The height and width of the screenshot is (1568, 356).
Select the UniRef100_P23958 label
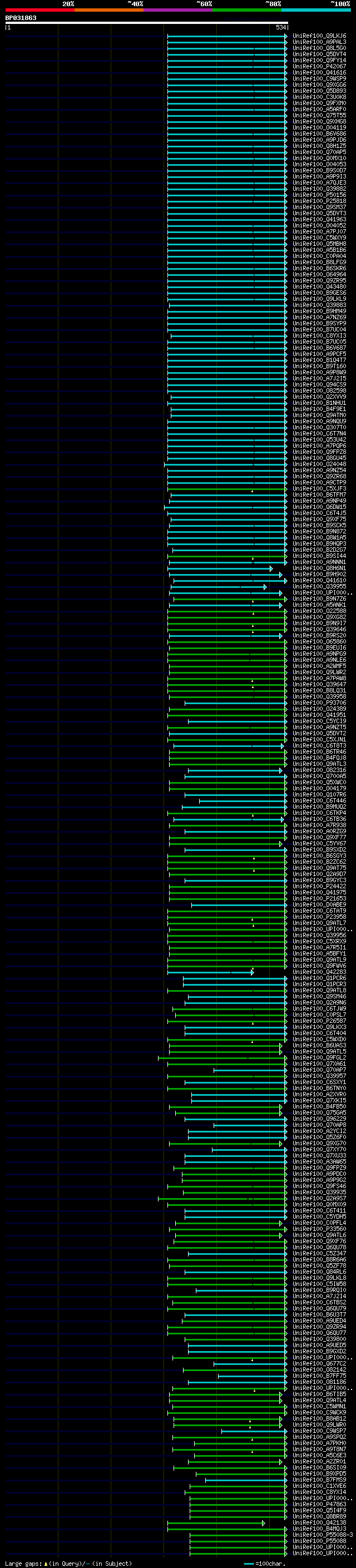[x=319, y=917]
